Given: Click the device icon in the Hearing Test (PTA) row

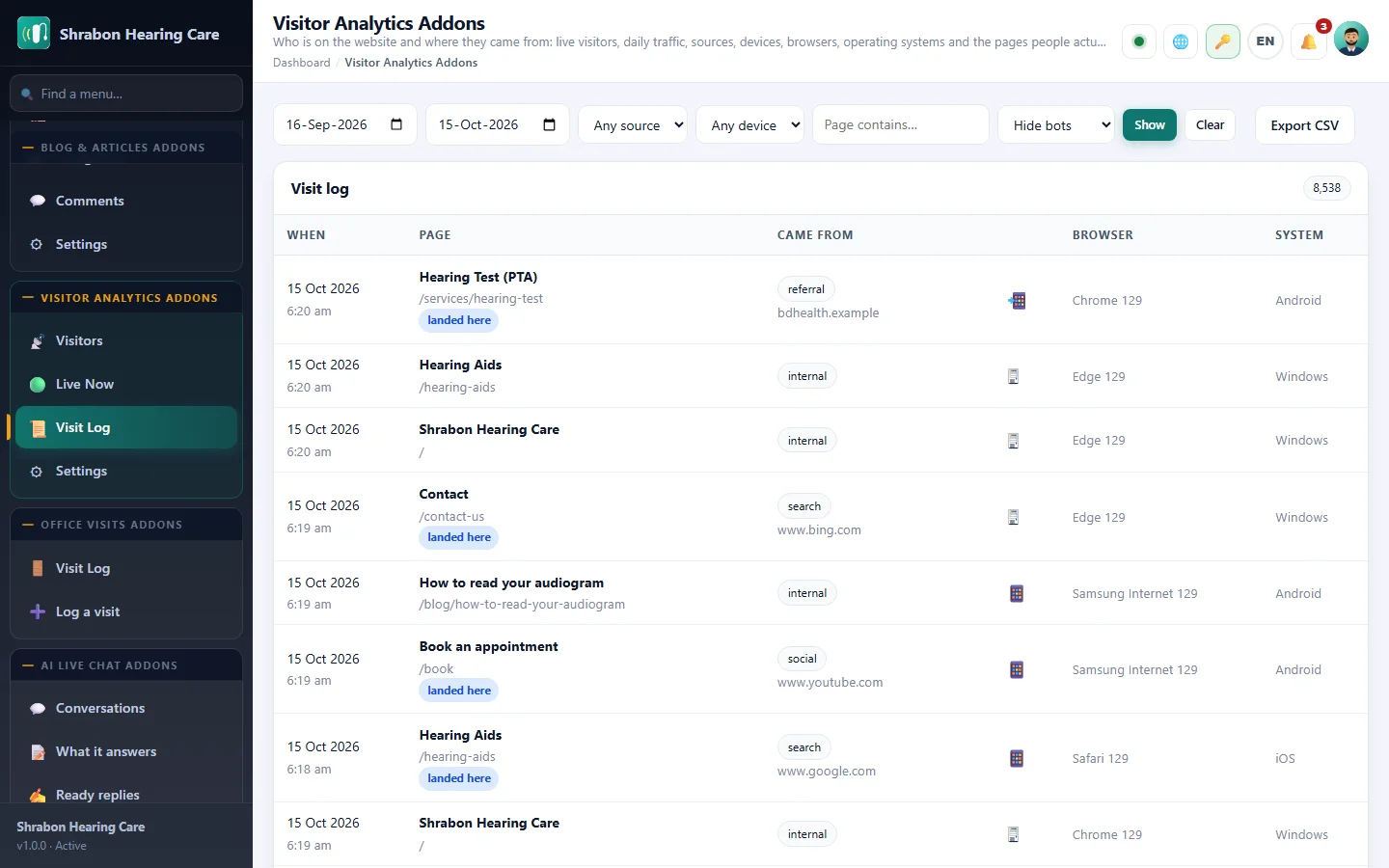Looking at the screenshot, I should click(x=1017, y=301).
